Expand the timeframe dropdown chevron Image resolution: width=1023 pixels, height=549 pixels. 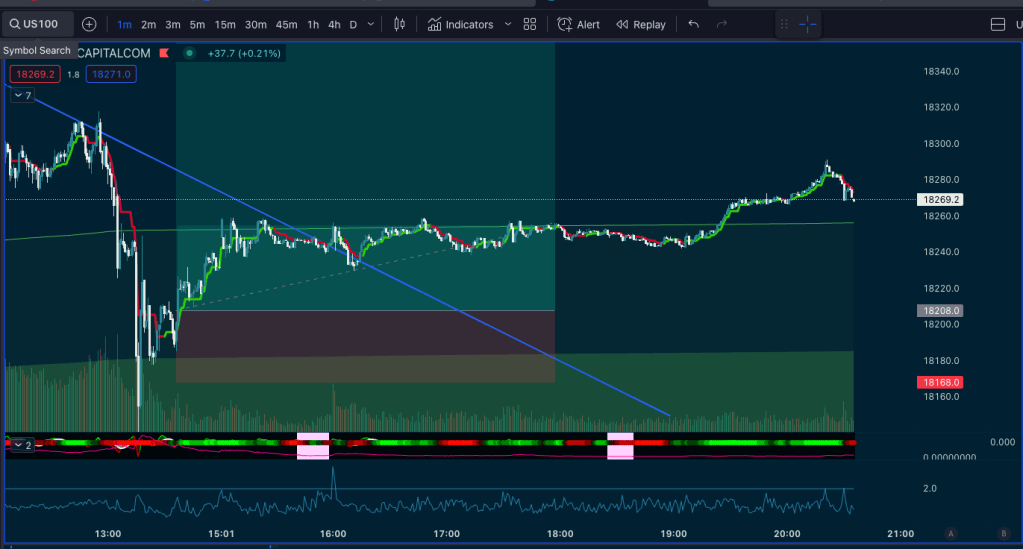point(372,24)
